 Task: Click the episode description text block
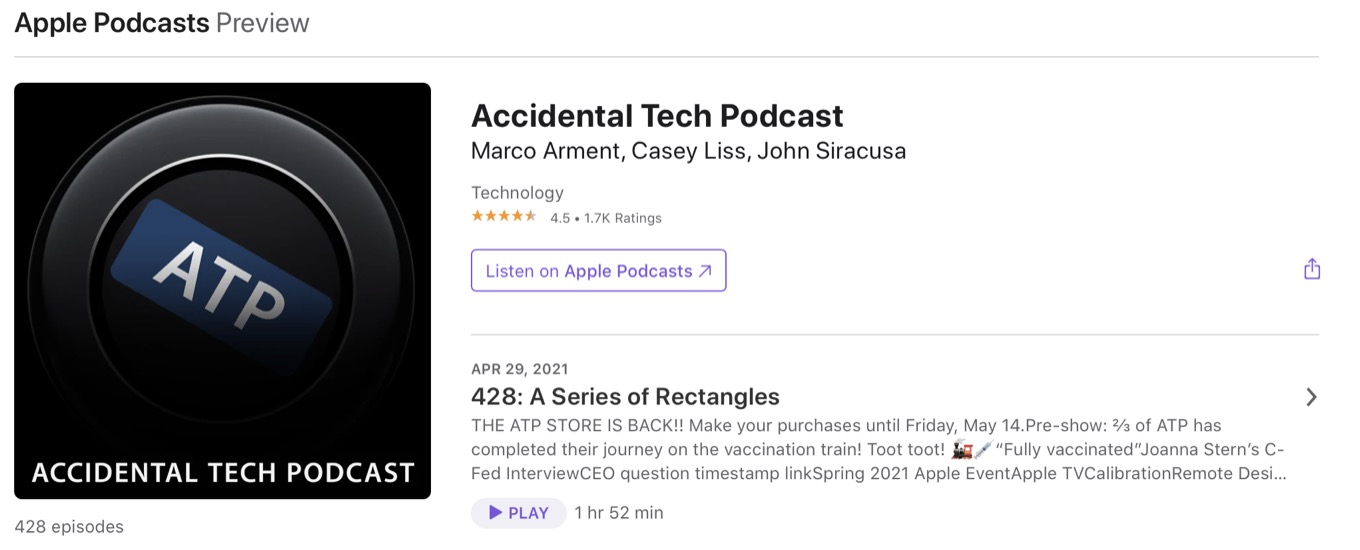[x=878, y=450]
